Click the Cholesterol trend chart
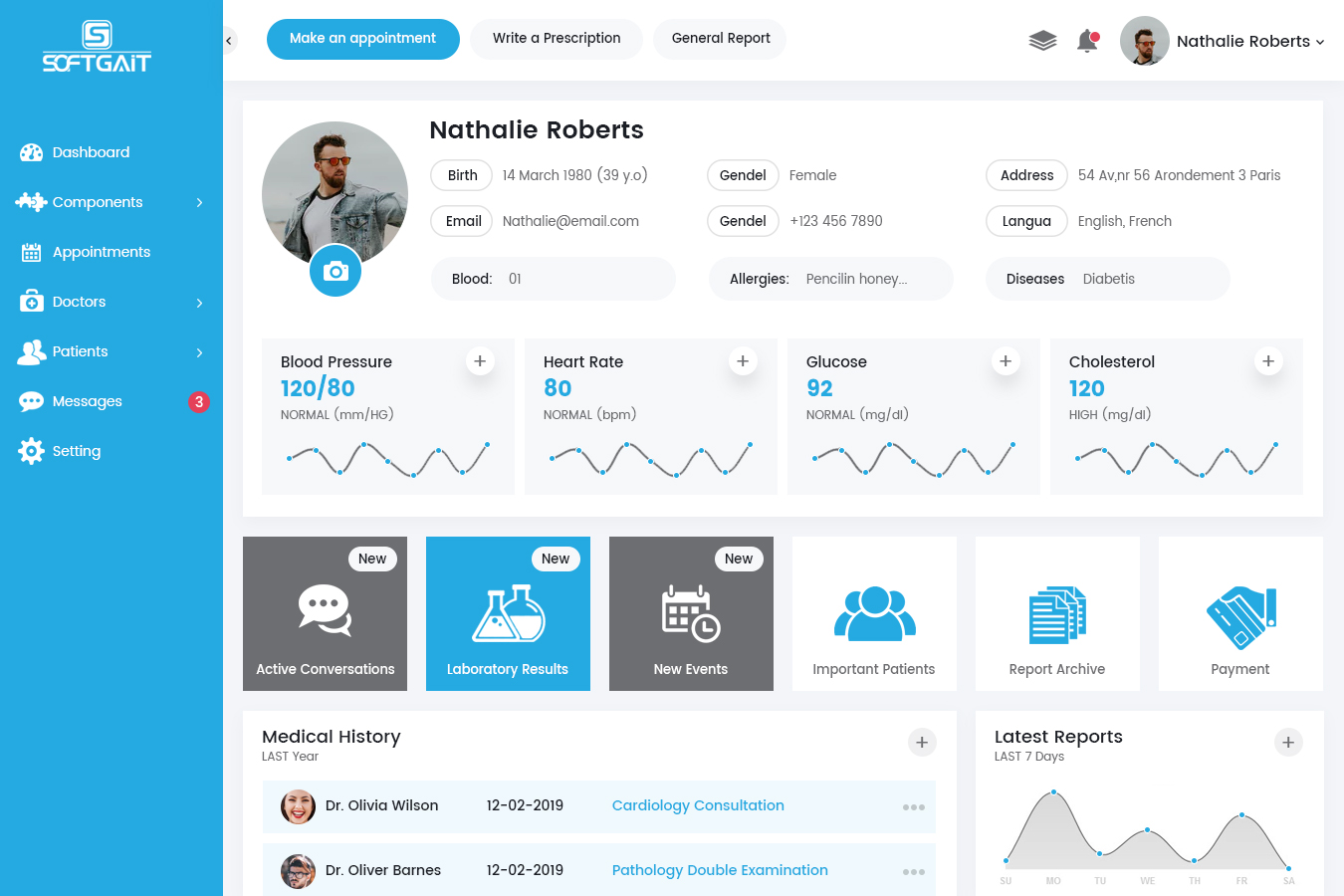This screenshot has width=1344, height=896. [x=1177, y=459]
